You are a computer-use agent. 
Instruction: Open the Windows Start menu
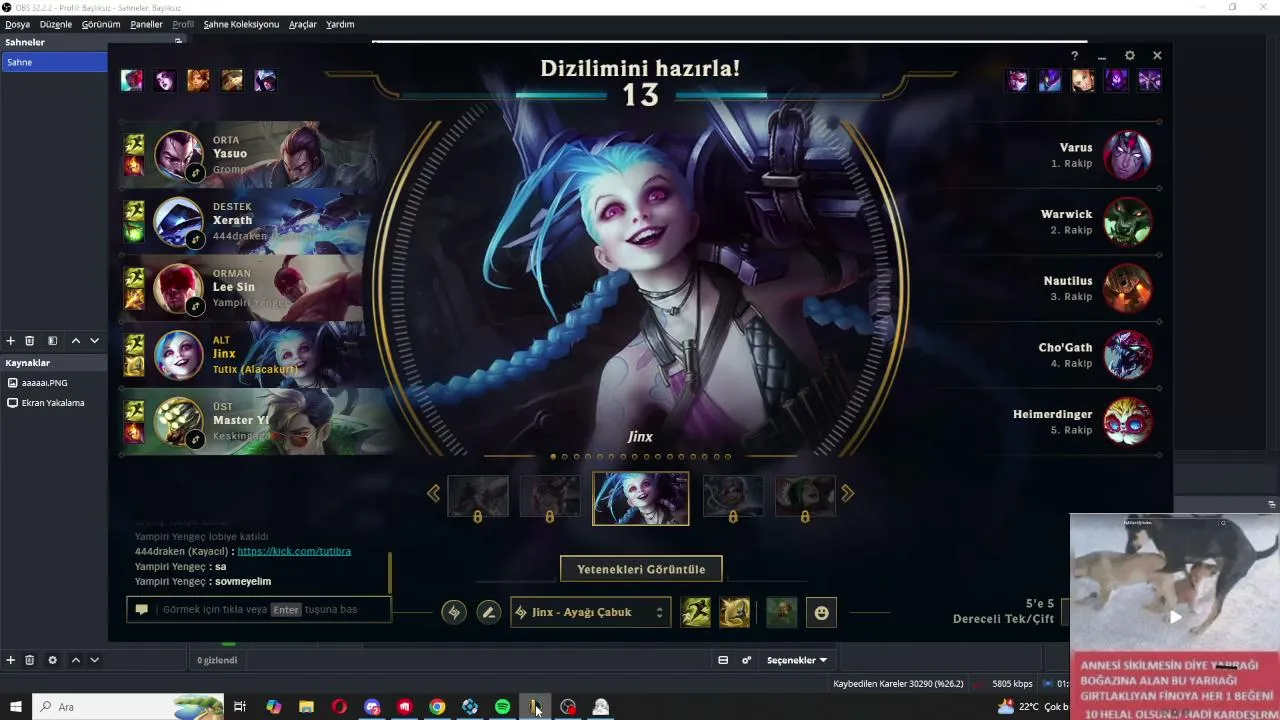pos(16,707)
